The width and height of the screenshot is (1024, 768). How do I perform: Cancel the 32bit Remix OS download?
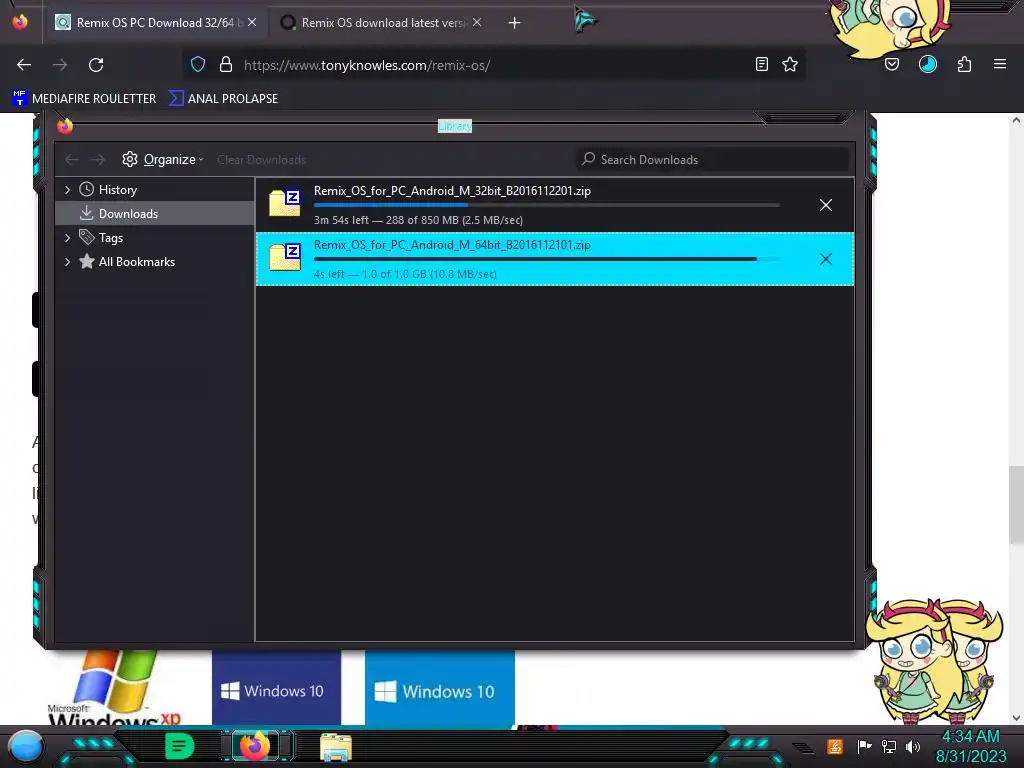(825, 205)
